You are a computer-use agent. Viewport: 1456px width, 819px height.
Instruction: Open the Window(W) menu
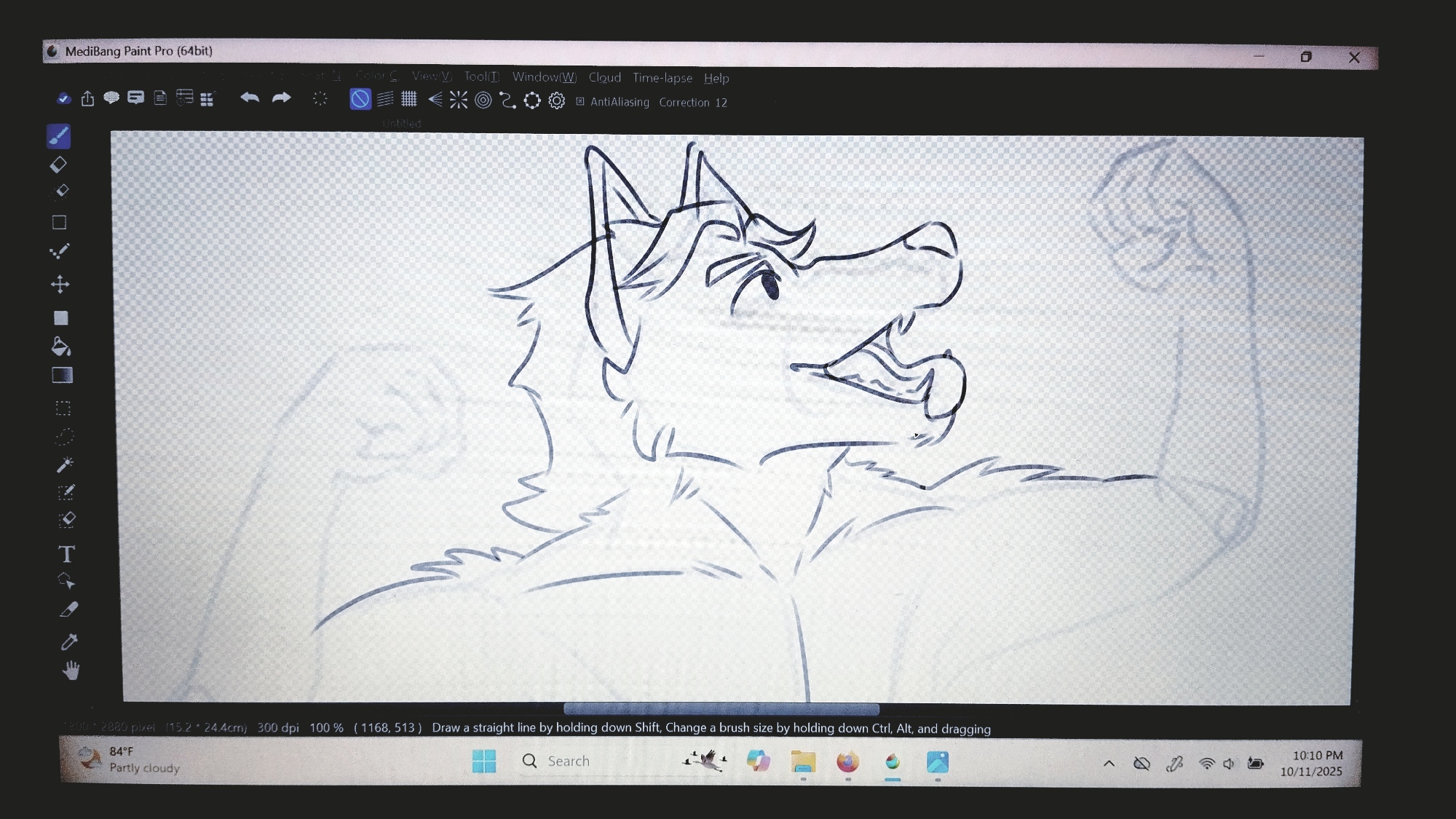point(544,77)
